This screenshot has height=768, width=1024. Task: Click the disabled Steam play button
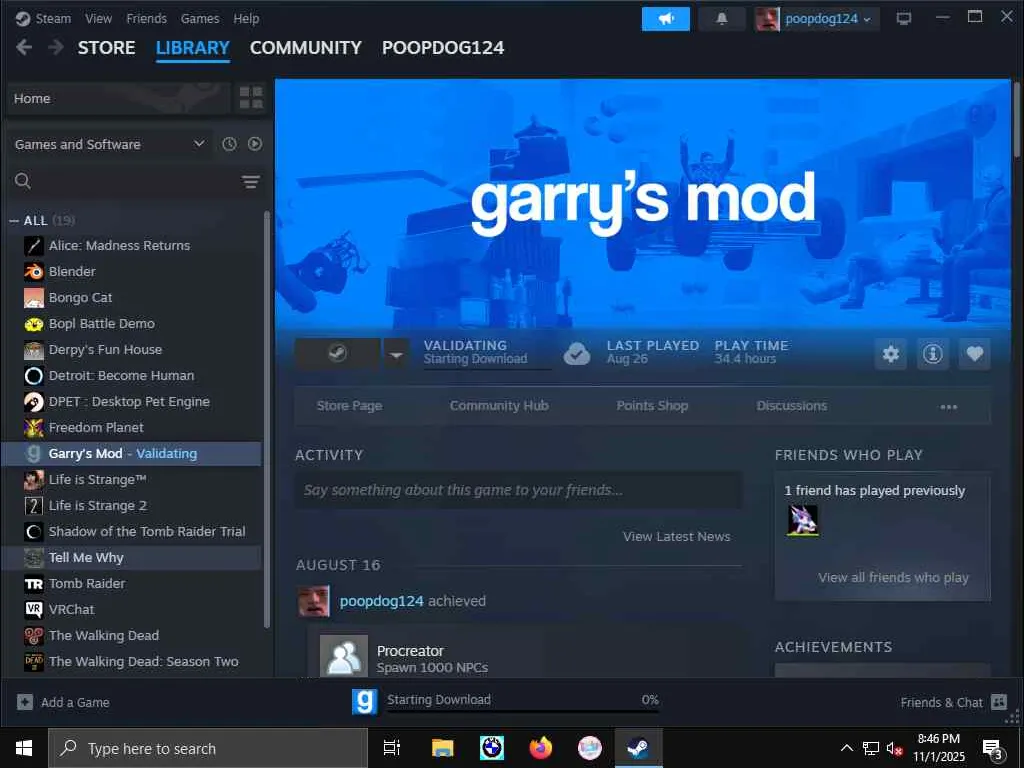tap(337, 353)
